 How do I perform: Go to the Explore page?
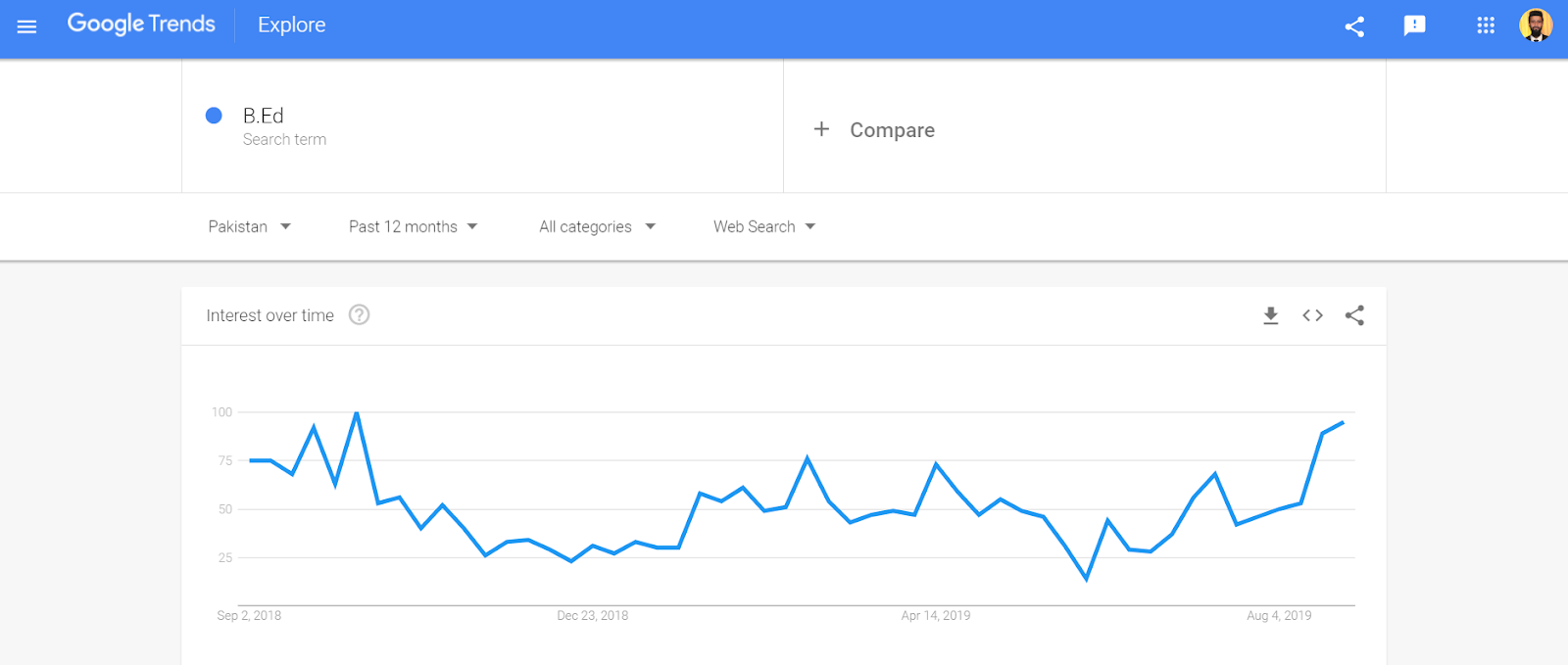point(291,25)
